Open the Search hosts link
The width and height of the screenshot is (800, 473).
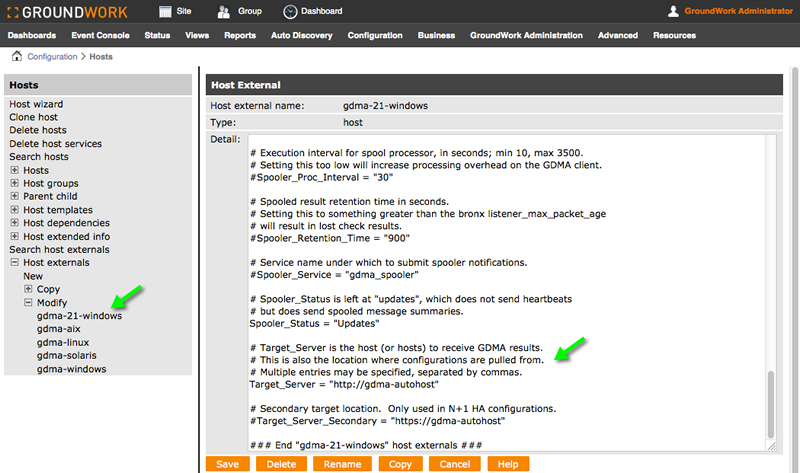point(39,157)
